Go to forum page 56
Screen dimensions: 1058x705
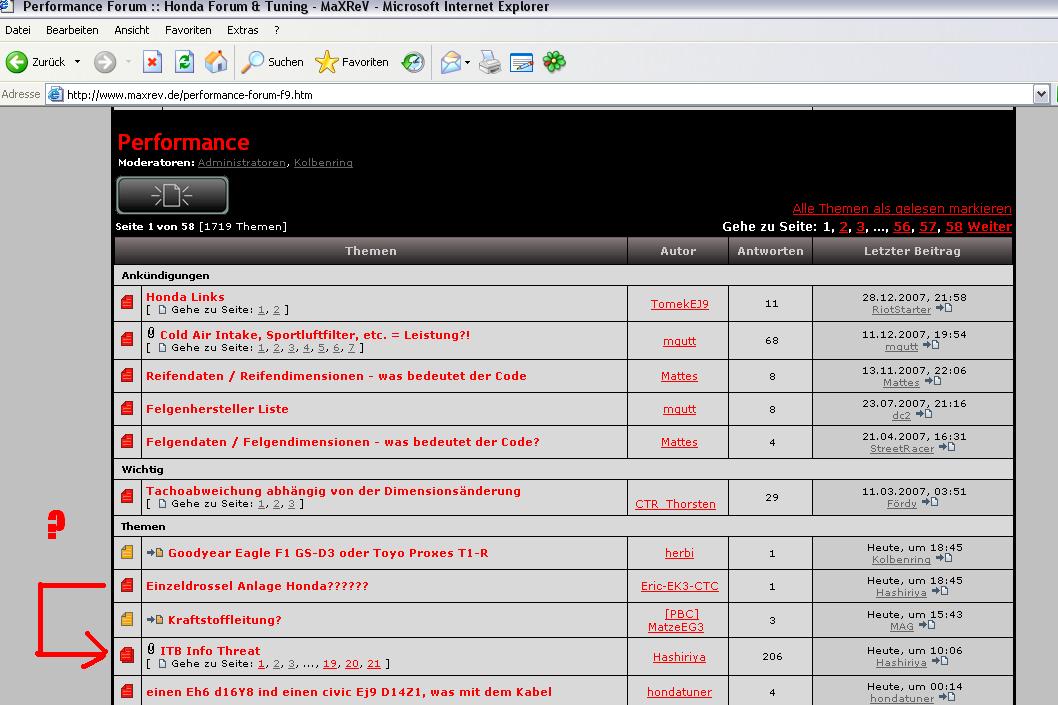click(x=902, y=227)
